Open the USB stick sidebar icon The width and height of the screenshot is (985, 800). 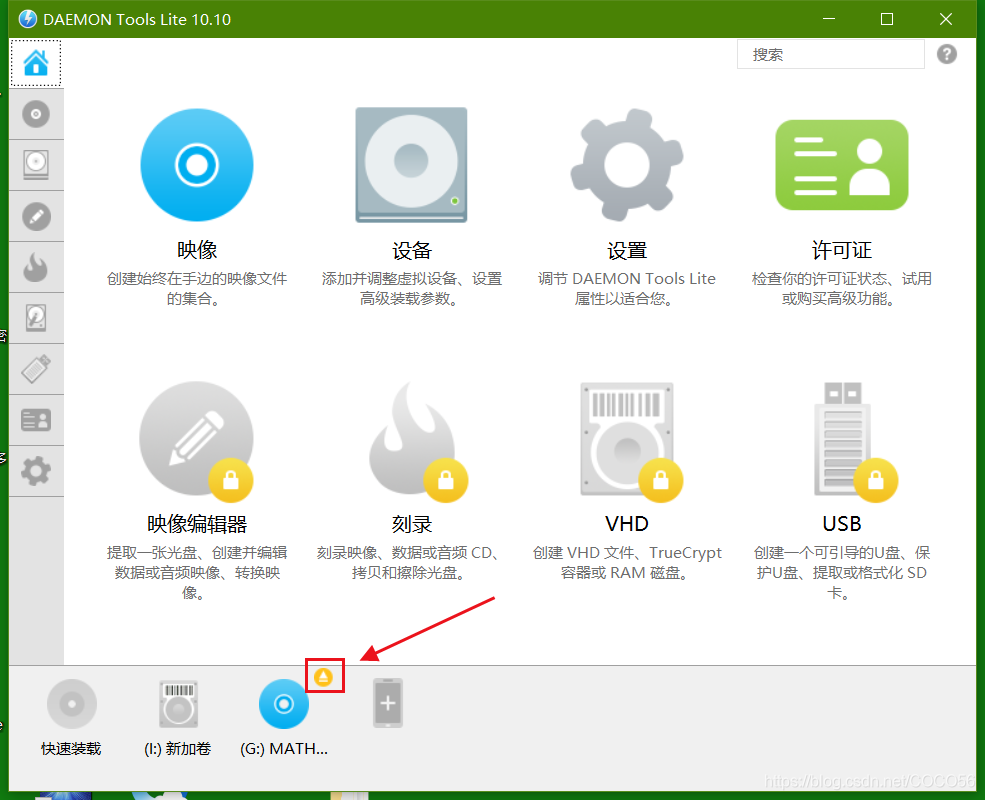coord(36,369)
